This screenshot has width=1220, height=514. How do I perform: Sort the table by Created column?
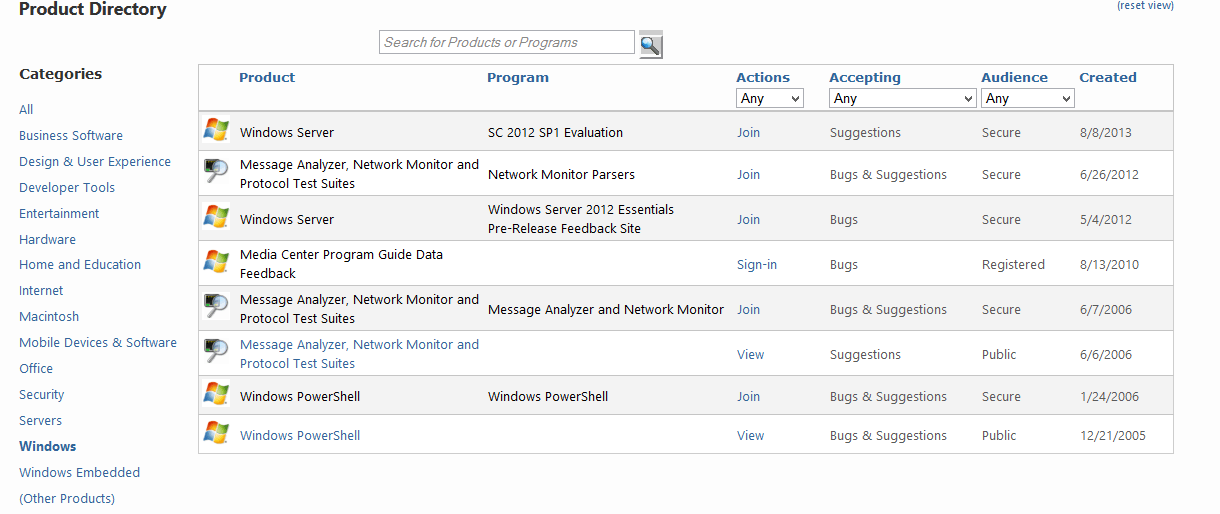tap(1107, 77)
